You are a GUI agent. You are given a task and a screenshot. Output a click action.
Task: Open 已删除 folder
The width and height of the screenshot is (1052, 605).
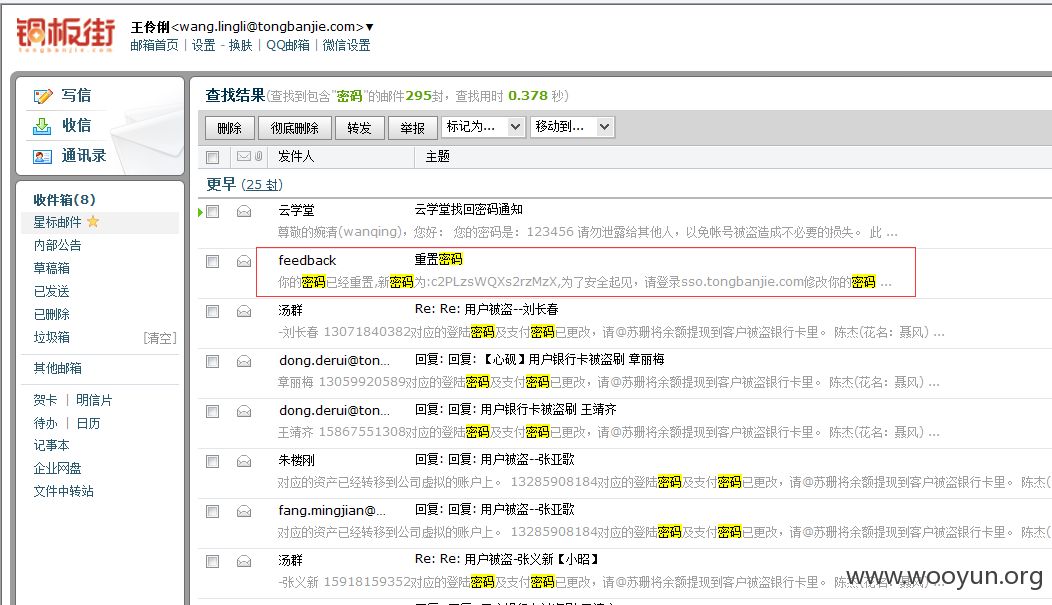point(52,314)
